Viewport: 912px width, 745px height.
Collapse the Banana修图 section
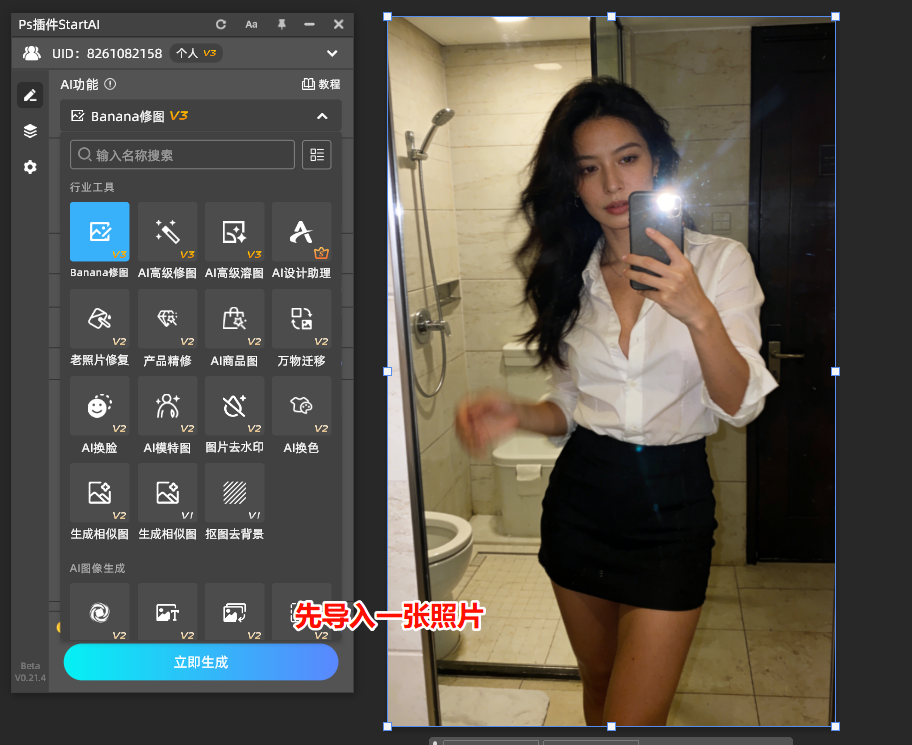pyautogui.click(x=322, y=116)
